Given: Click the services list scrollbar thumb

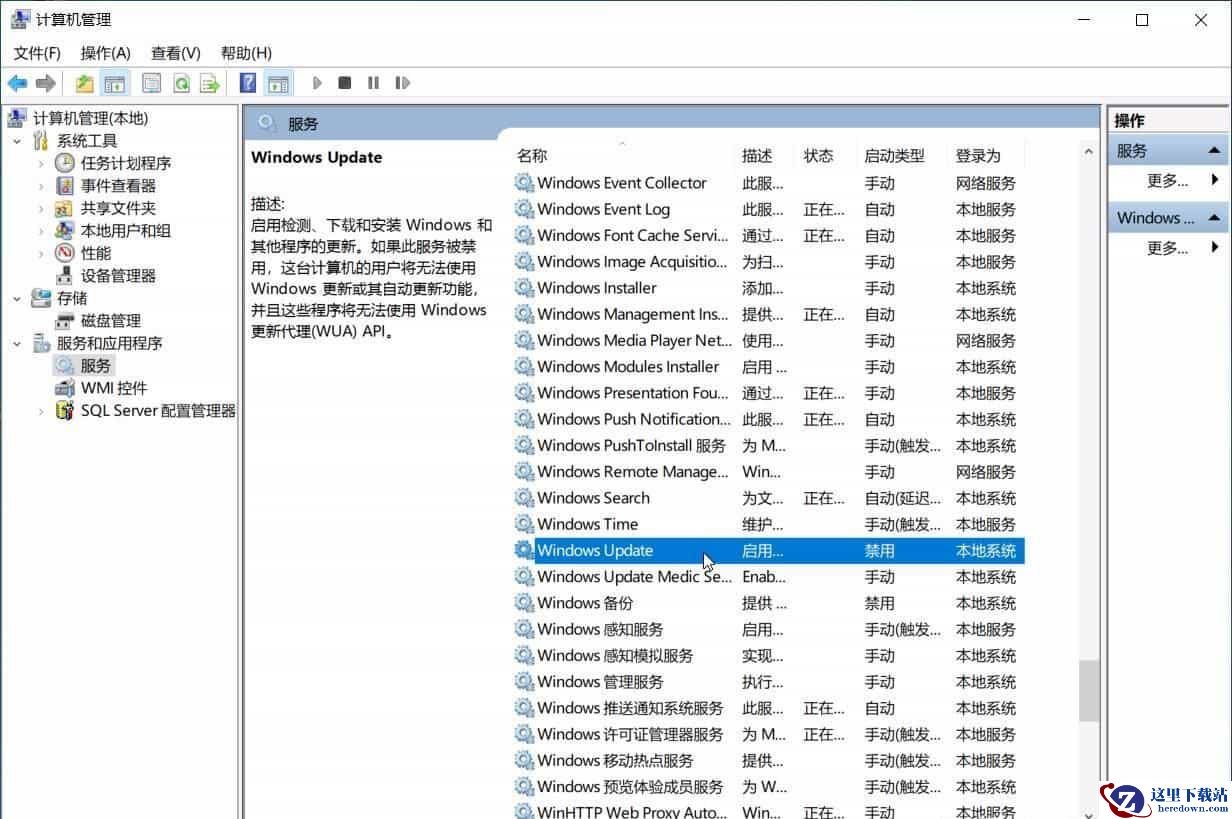Looking at the screenshot, I should 1089,692.
